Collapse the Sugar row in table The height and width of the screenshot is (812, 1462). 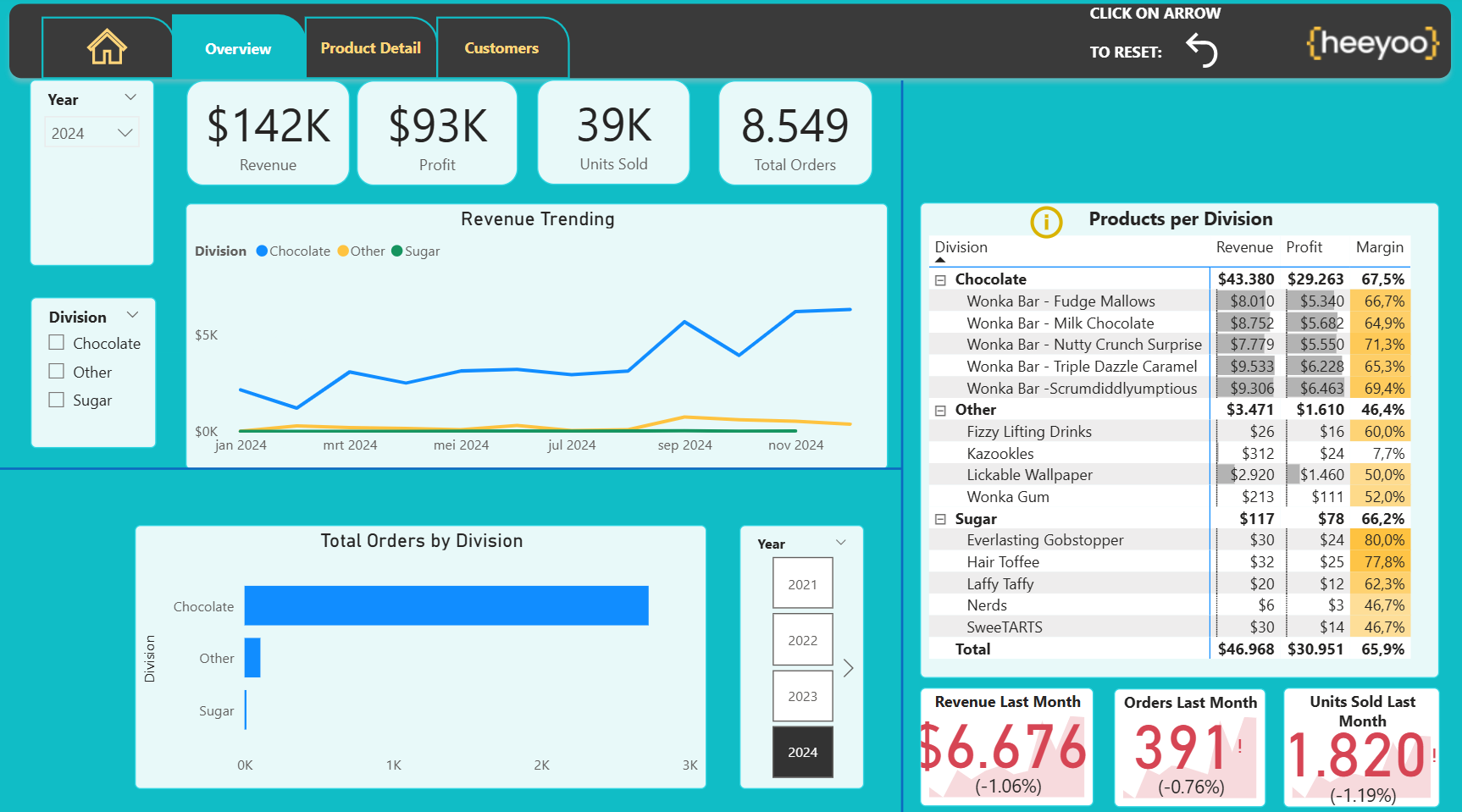(940, 519)
